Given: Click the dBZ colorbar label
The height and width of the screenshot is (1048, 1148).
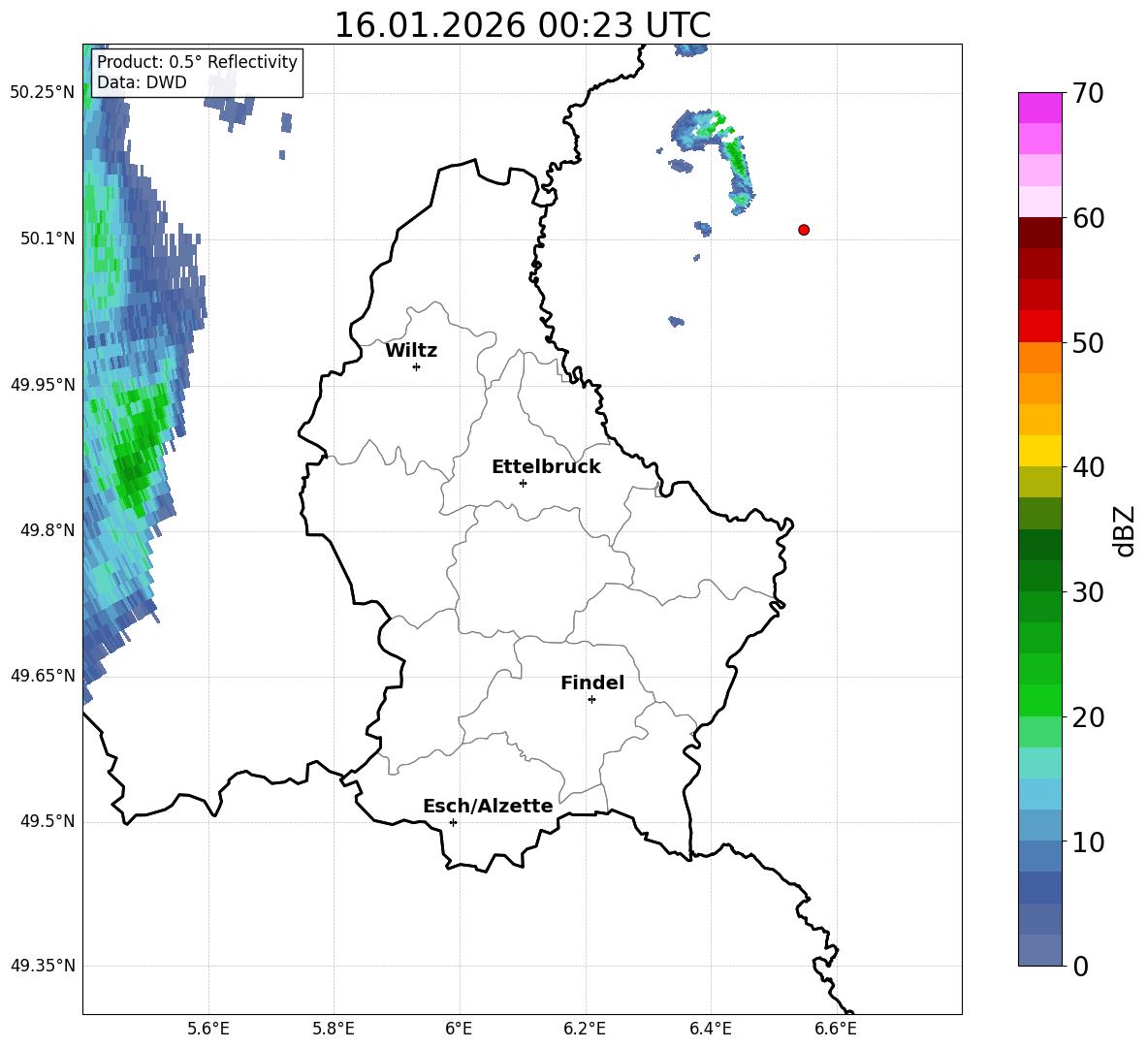Looking at the screenshot, I should click(x=1124, y=530).
